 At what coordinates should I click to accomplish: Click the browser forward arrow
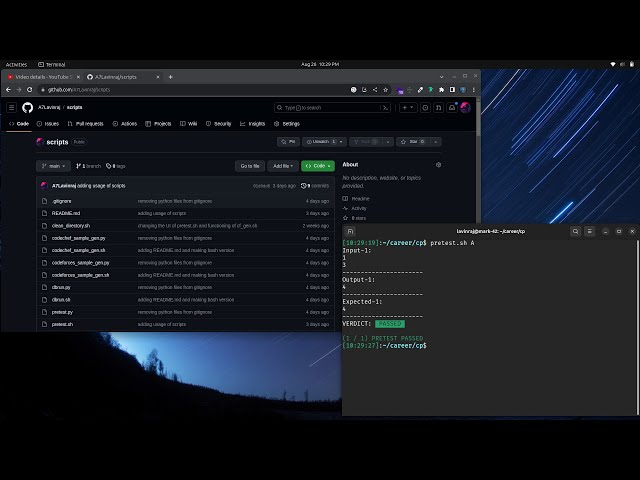(19, 89)
